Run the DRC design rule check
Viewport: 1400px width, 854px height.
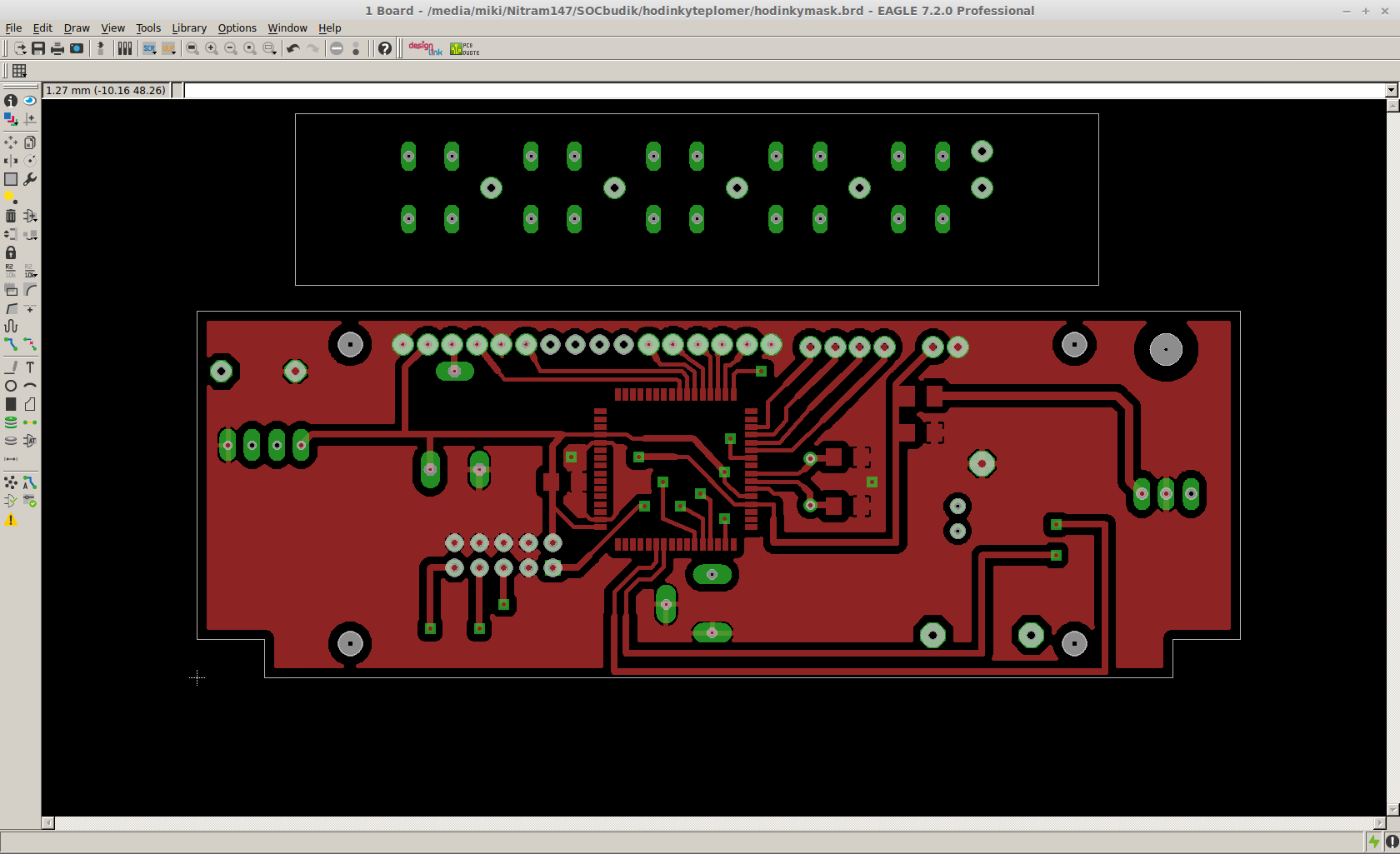coord(30,501)
